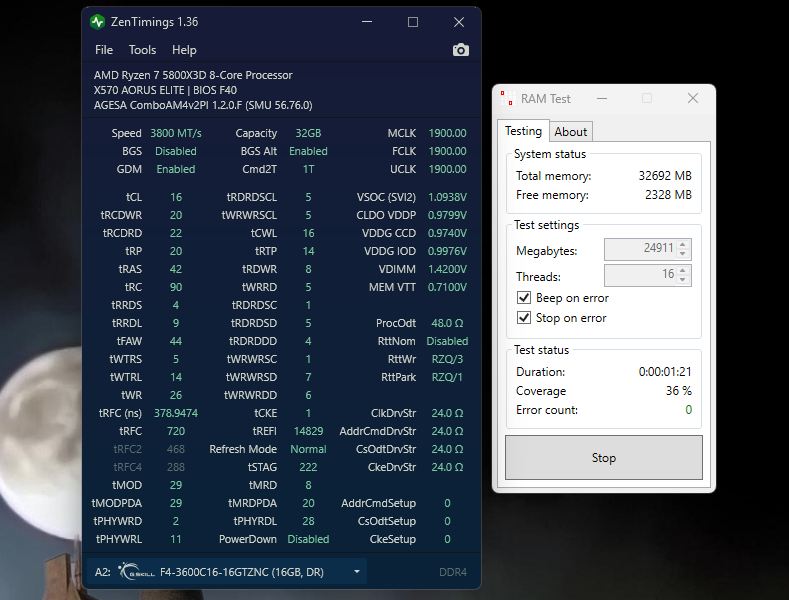This screenshot has width=789, height=600.
Task: Click the tREFI value 14829
Action: [308, 431]
